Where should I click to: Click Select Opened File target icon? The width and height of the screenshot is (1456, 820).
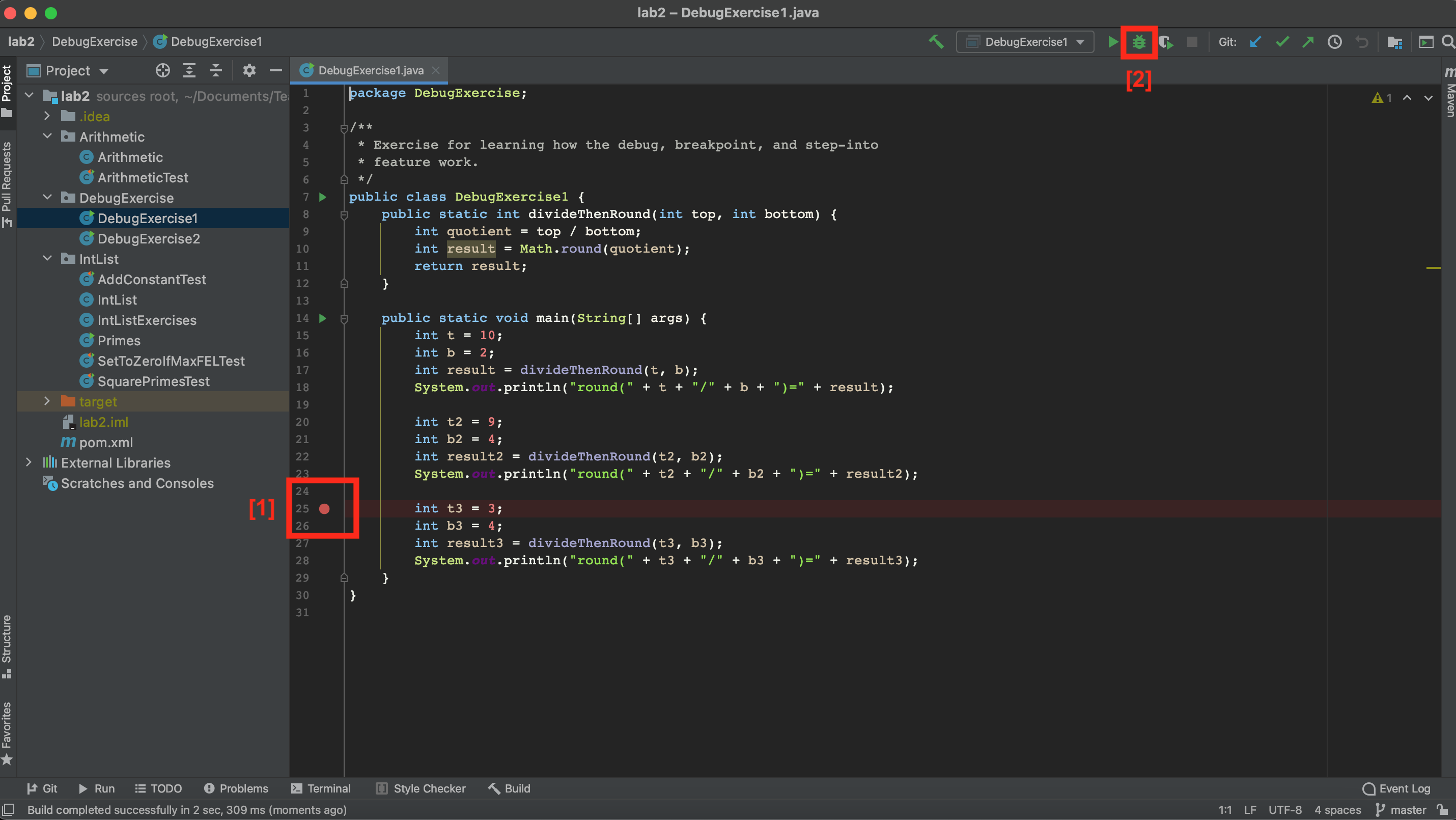163,71
